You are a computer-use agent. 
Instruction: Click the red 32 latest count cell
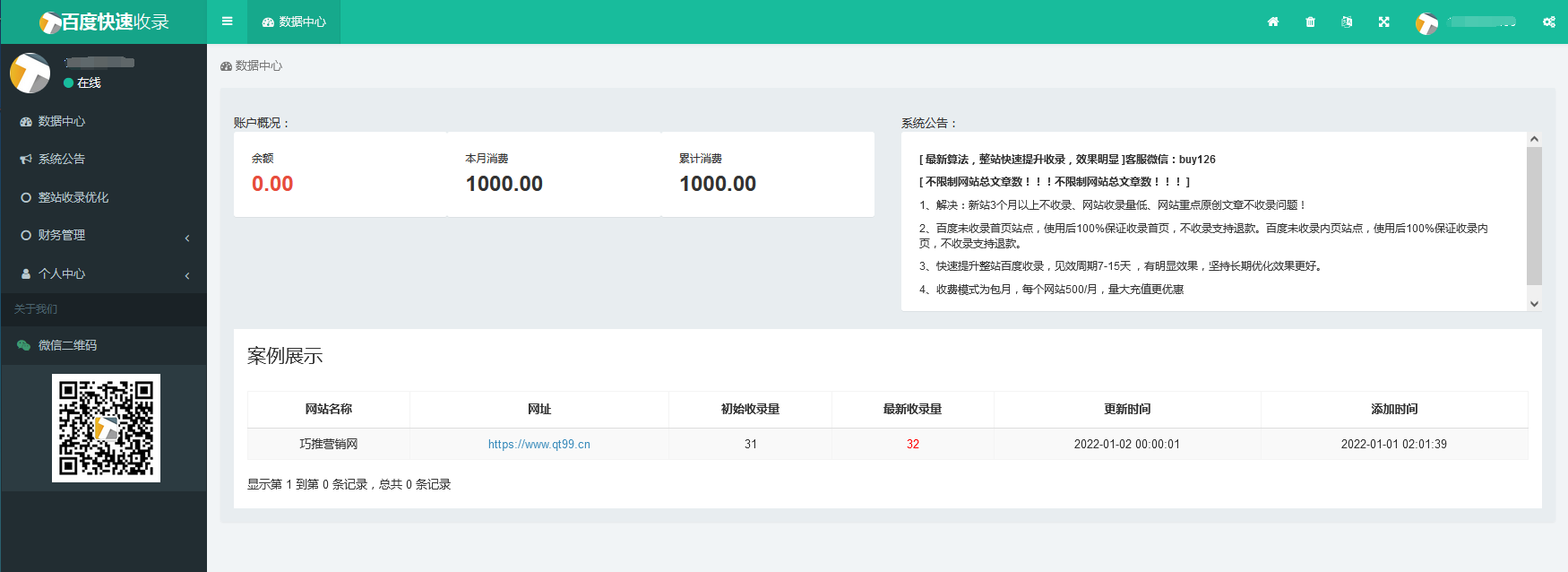(x=913, y=444)
